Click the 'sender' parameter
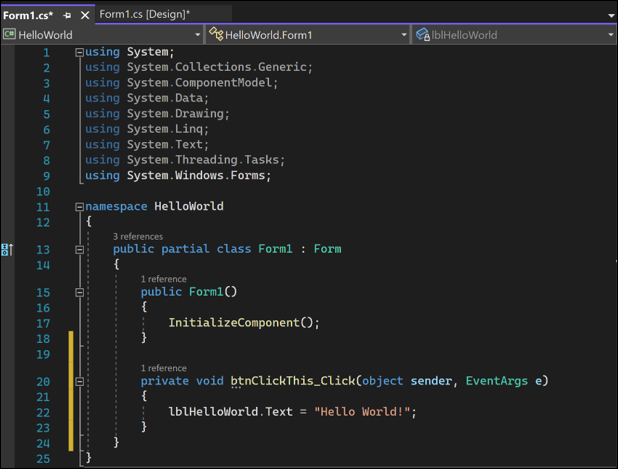Screen dimensions: 618x469 coord(431,381)
